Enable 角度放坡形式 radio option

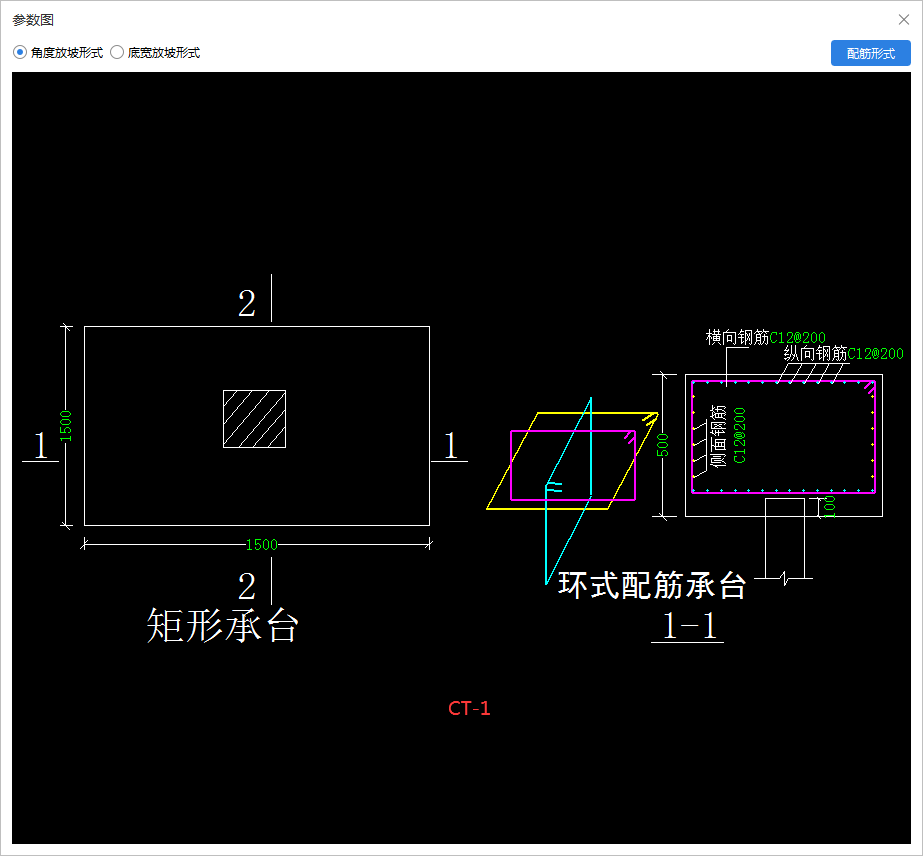[x=19, y=53]
